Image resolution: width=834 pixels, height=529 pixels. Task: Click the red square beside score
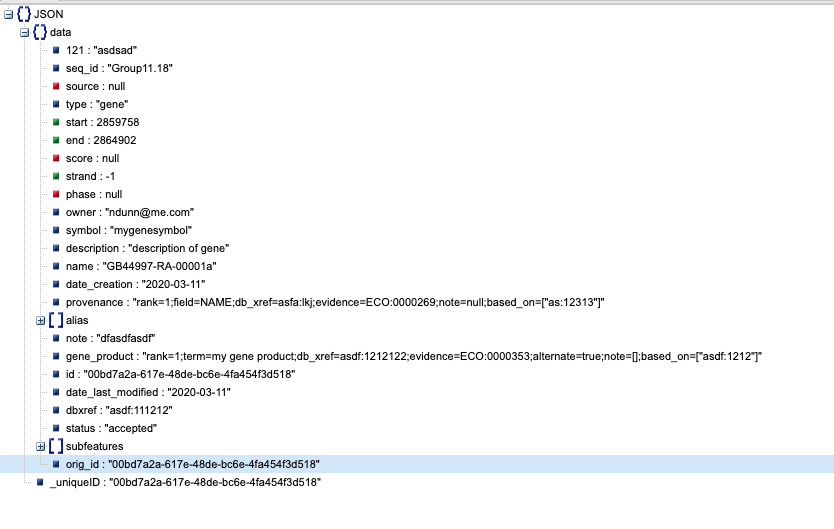(x=56, y=158)
